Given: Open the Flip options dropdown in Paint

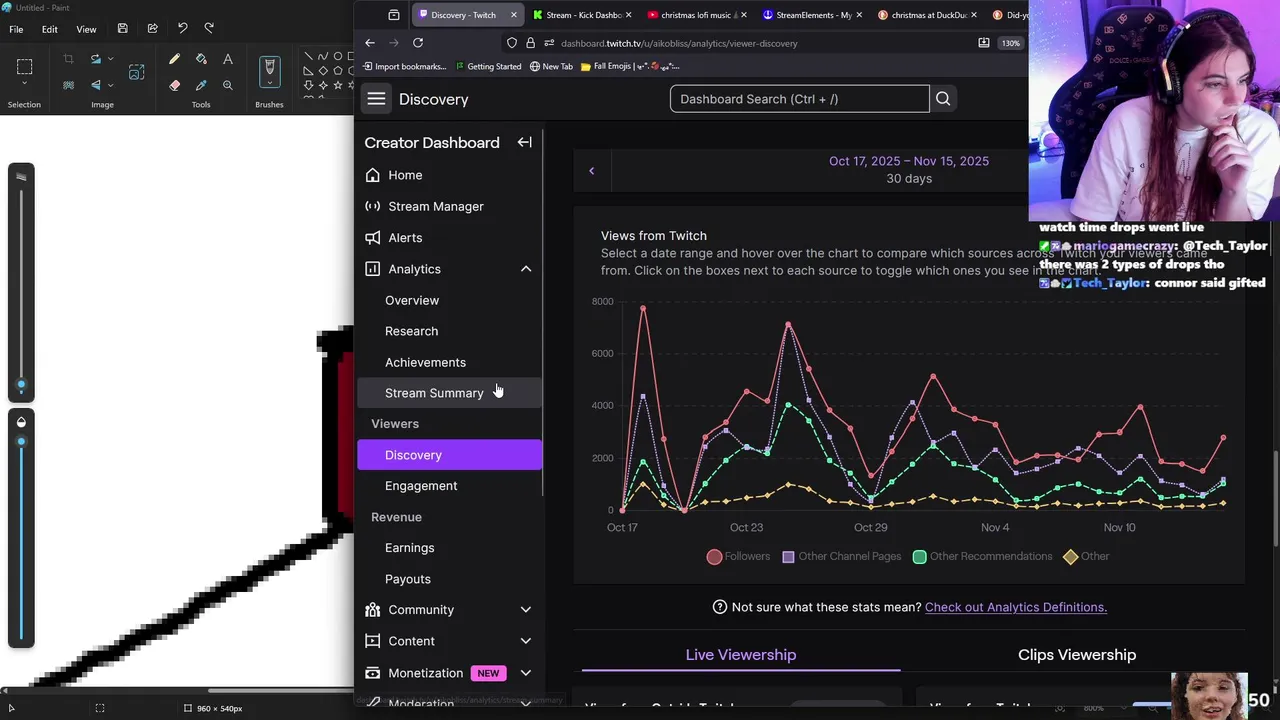Looking at the screenshot, I should [111, 85].
